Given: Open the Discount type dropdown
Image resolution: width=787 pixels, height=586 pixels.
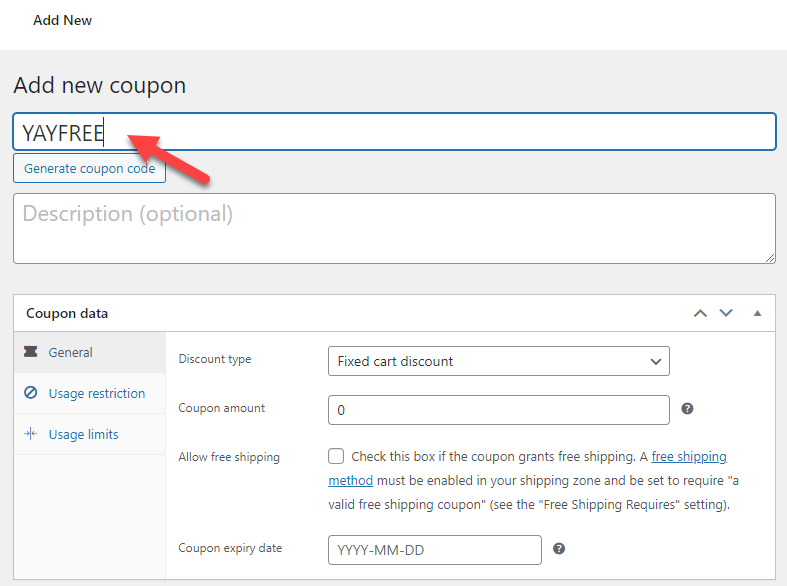Looking at the screenshot, I should tap(498, 361).
